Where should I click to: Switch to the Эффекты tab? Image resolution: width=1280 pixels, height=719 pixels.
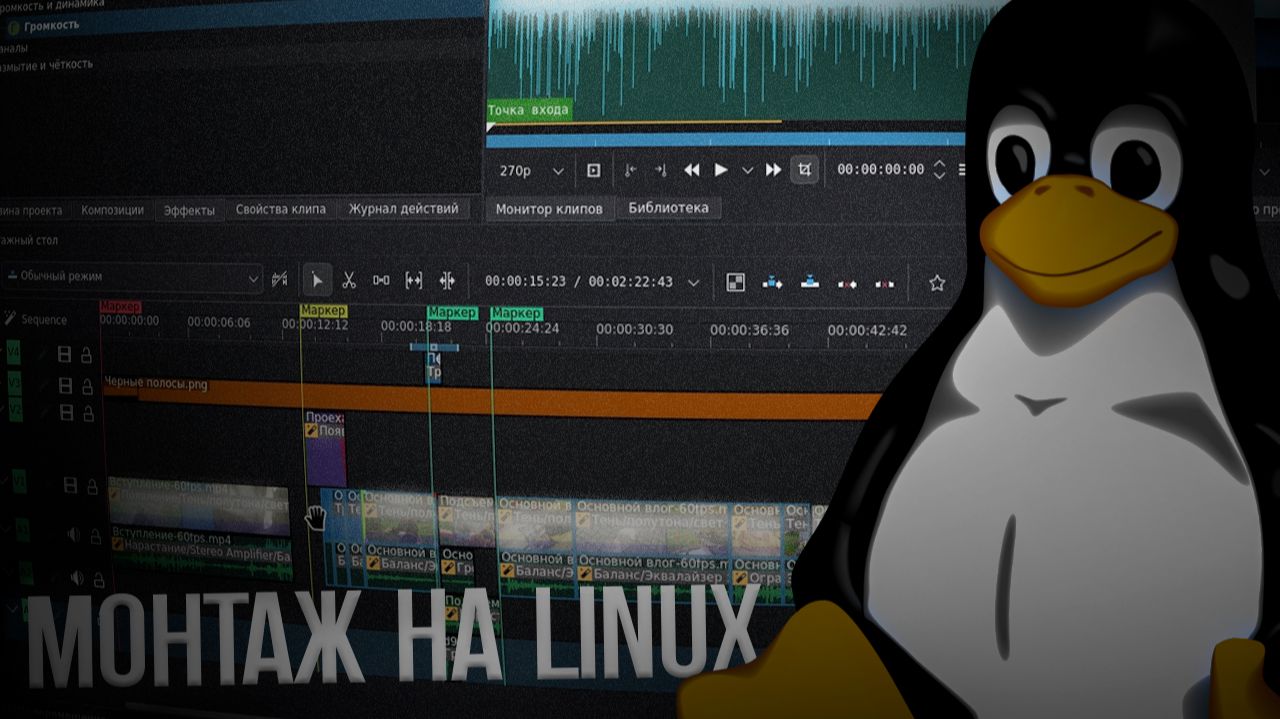(x=189, y=210)
